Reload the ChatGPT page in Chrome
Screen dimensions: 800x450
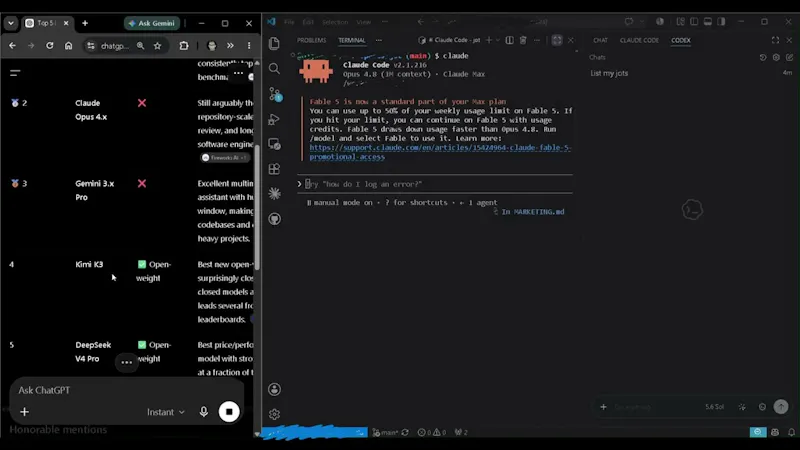[49, 45]
